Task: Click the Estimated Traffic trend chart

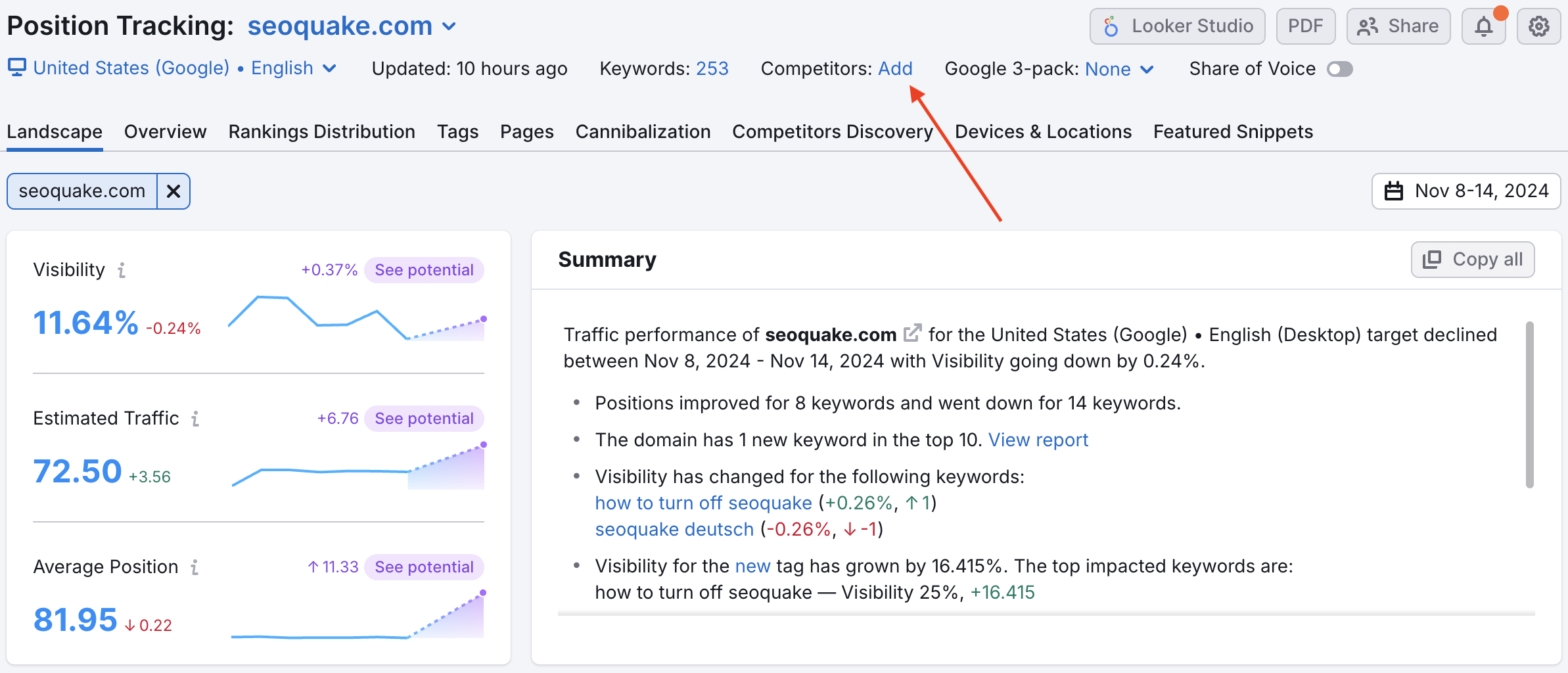Action: tap(358, 467)
